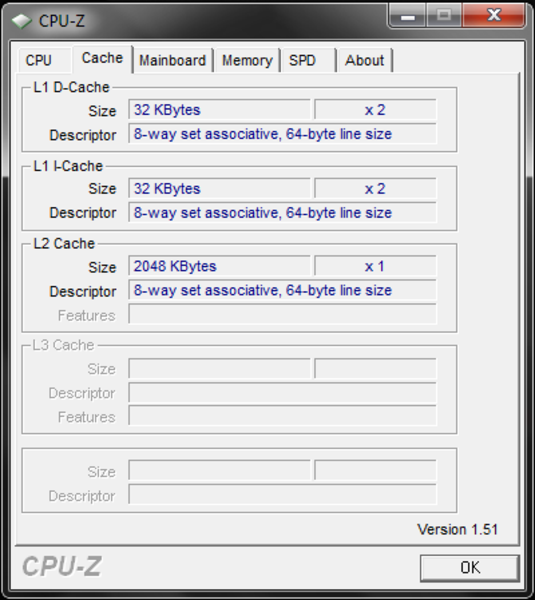Click the L1 D-Cache x 2 multiplier field
This screenshot has height=600, width=535.
click(375, 110)
